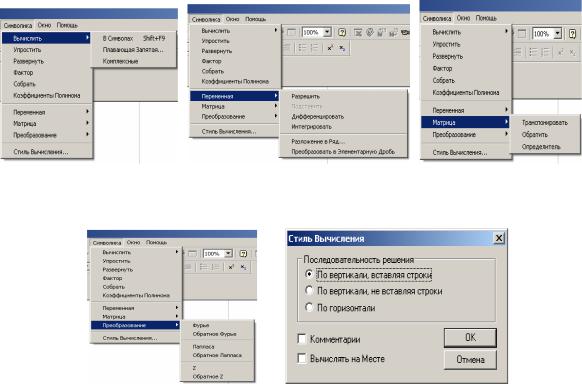Confirm Стиль Вычисления dialog with OK
This screenshot has height=384, width=582.
(x=470, y=338)
